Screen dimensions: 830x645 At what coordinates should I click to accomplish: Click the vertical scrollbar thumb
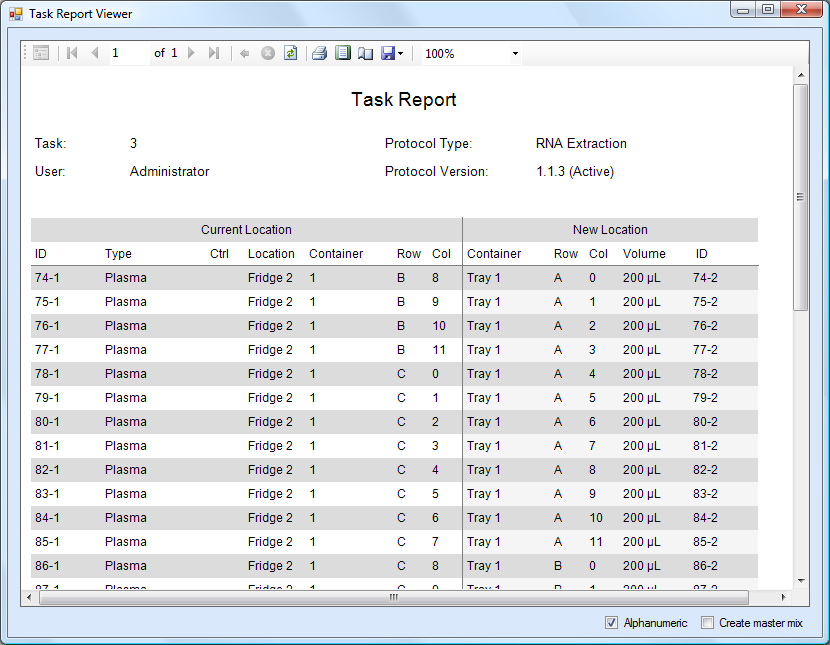pyautogui.click(x=801, y=197)
